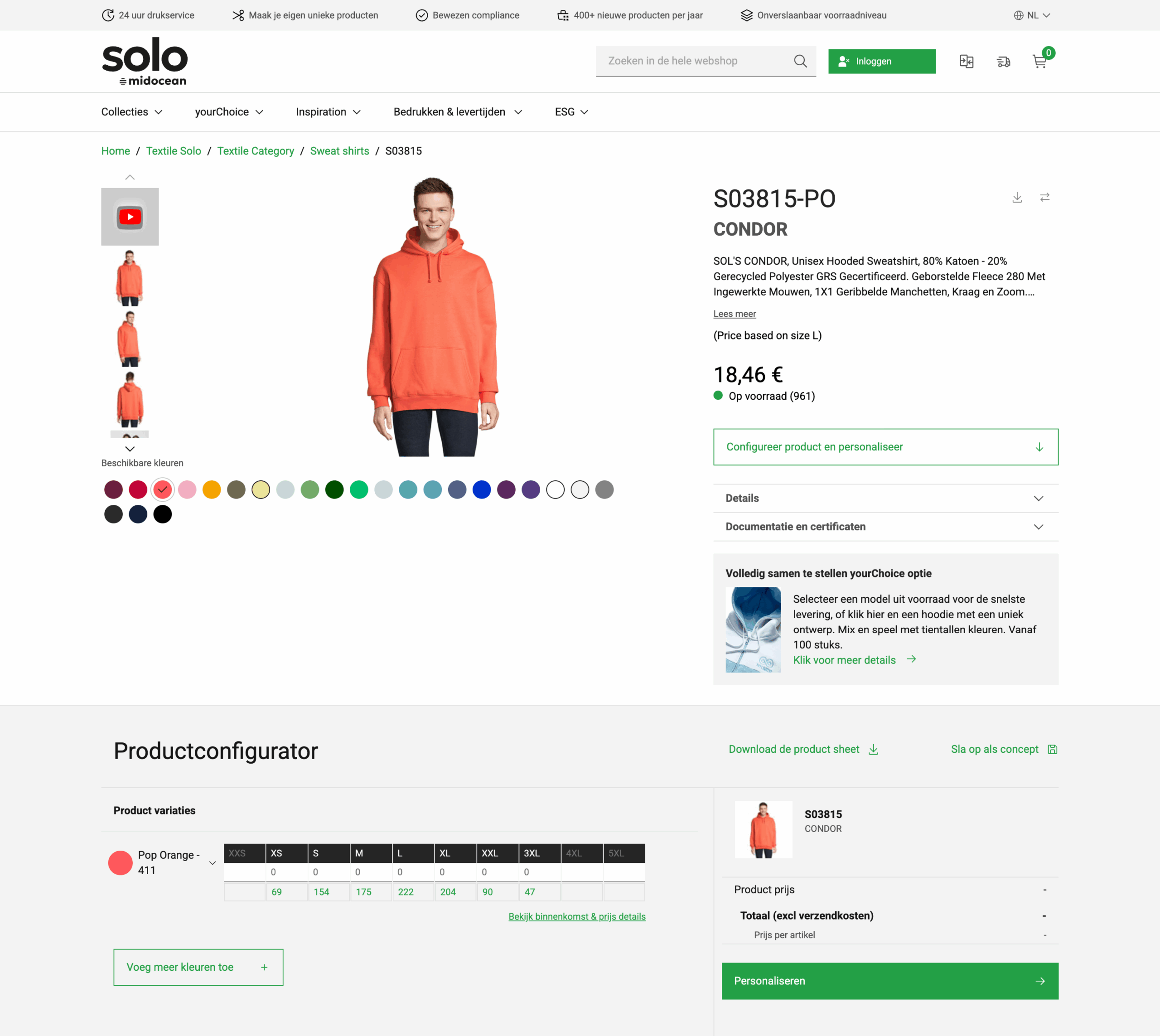Open the Bedrukken & levertijden menu
Image resolution: width=1160 pixels, height=1036 pixels.
coord(458,112)
